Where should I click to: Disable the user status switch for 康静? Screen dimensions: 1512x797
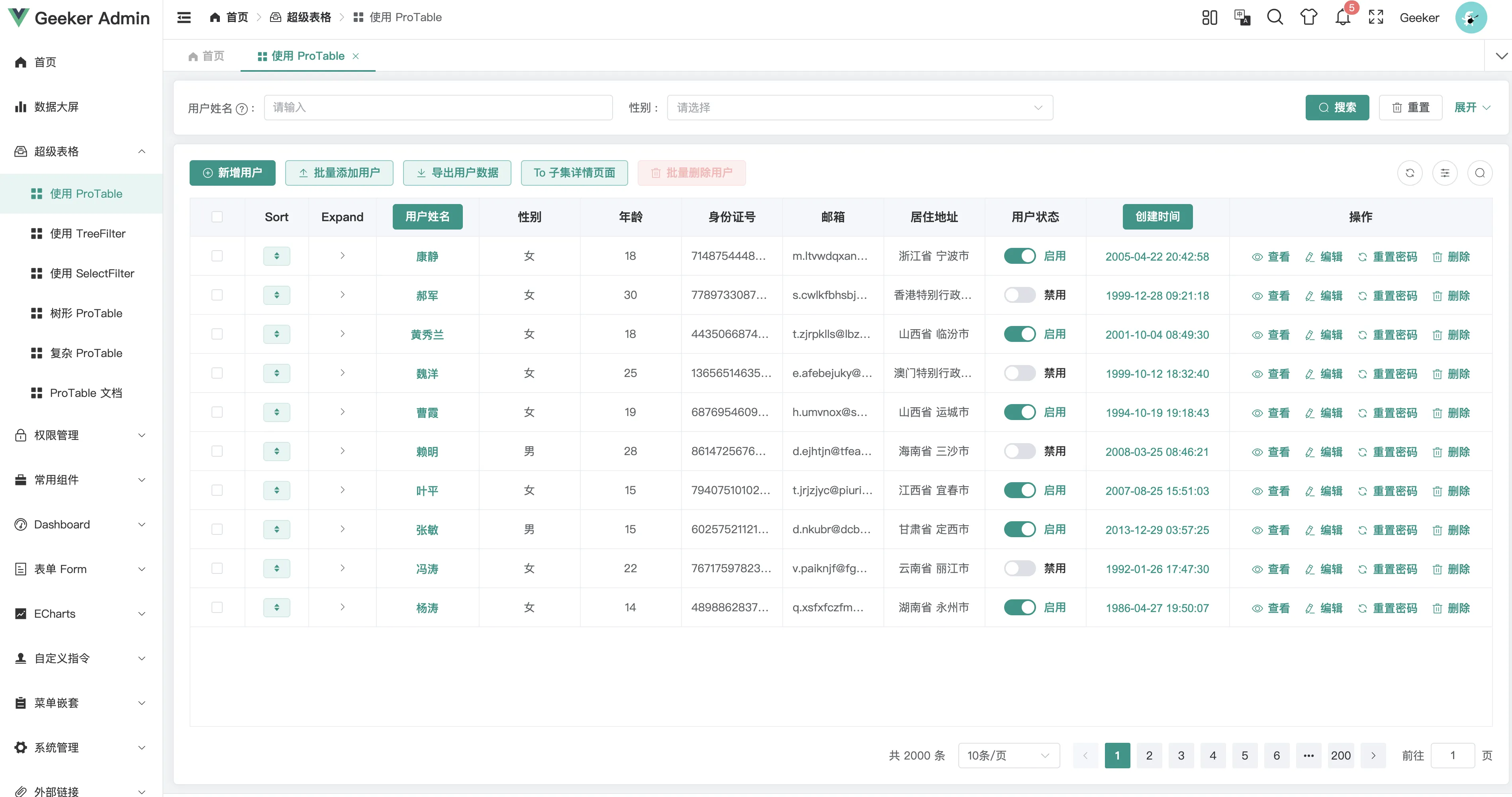click(1020, 256)
